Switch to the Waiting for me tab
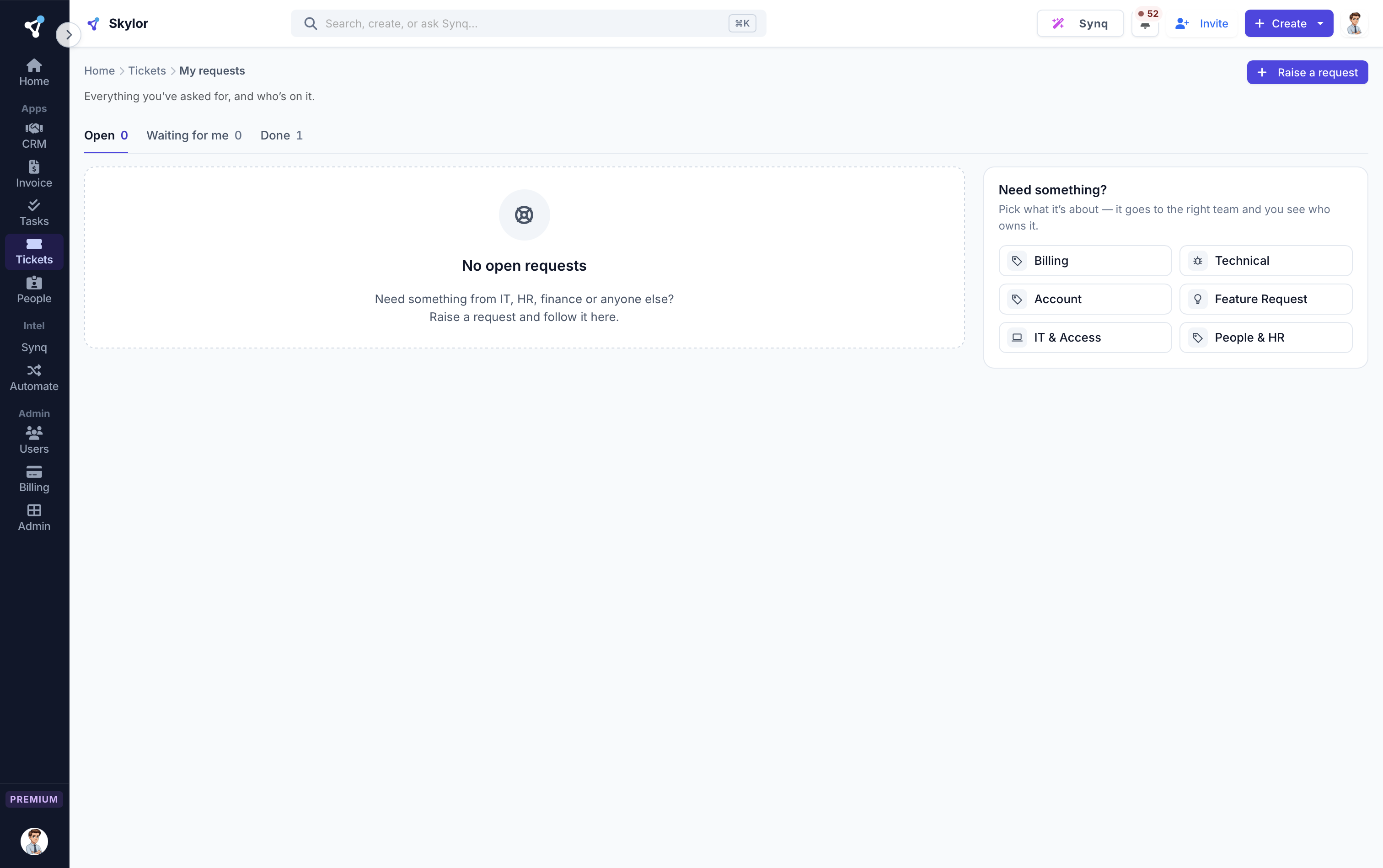 (194, 135)
